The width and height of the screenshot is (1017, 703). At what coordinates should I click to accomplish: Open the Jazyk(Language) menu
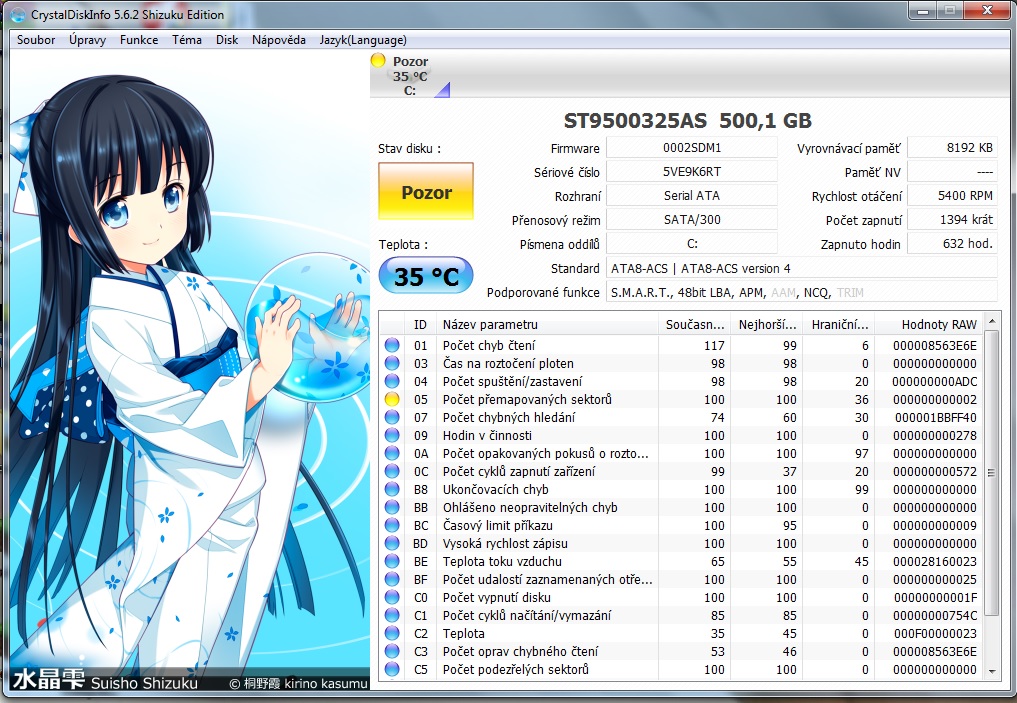point(363,40)
